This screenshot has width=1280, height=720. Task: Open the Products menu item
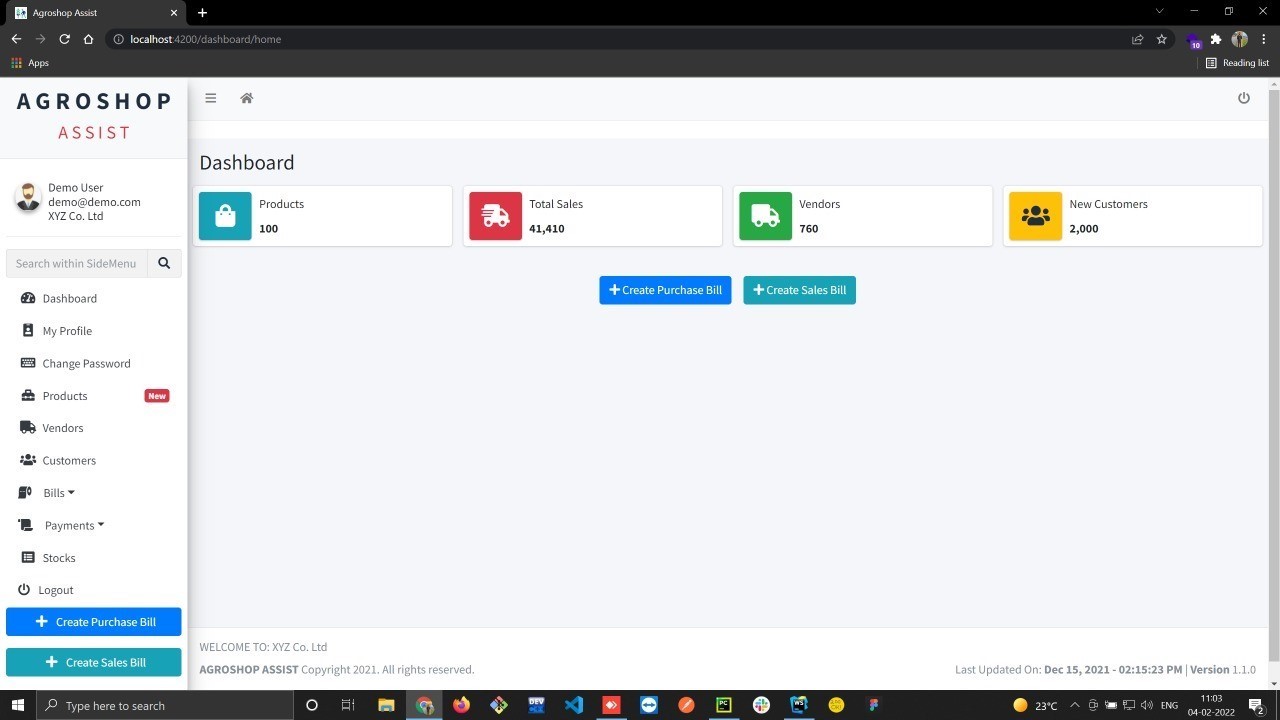tap(65, 396)
